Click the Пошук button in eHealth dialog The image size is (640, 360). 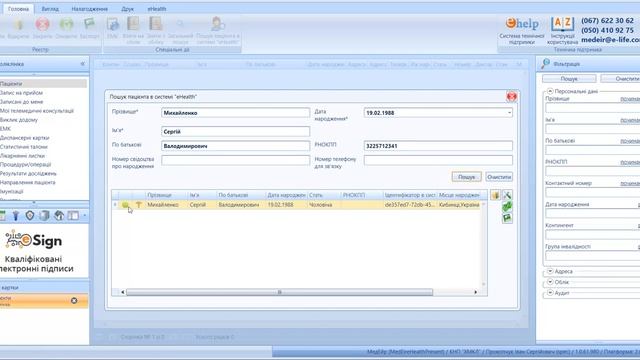pyautogui.click(x=467, y=177)
